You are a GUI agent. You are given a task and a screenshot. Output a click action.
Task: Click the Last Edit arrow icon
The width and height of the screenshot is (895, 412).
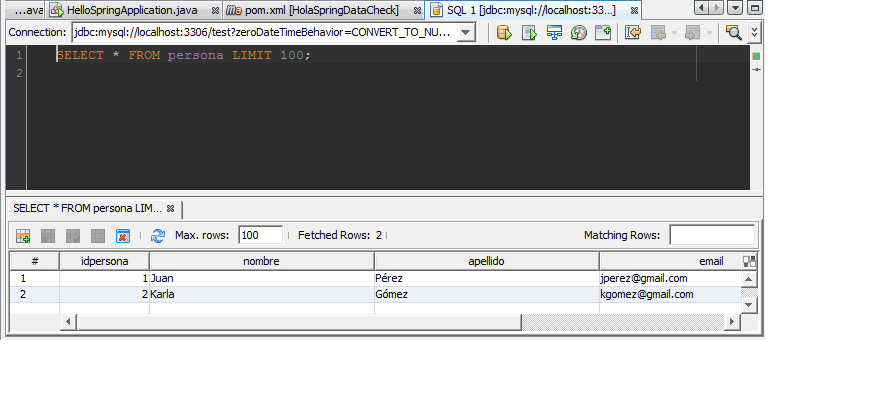point(632,33)
